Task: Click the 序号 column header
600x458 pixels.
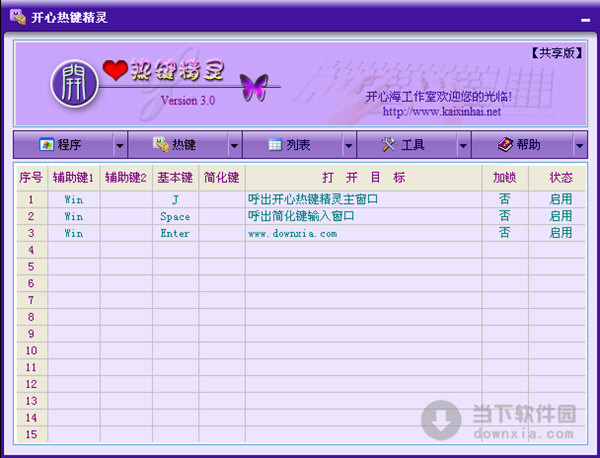Action: click(31, 178)
